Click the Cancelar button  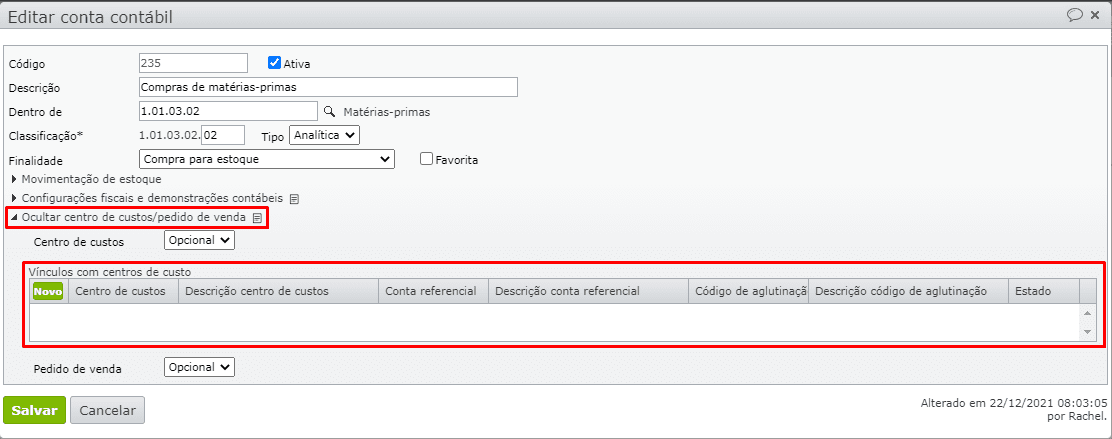click(x=107, y=411)
